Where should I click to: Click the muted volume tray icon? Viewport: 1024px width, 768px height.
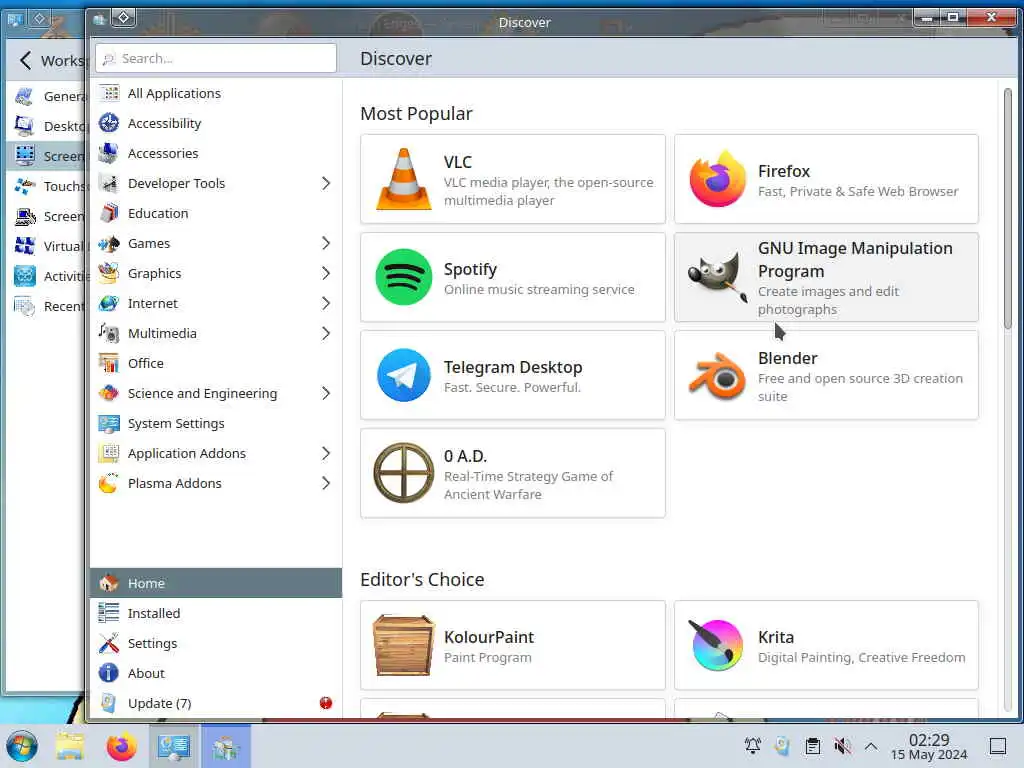click(842, 746)
